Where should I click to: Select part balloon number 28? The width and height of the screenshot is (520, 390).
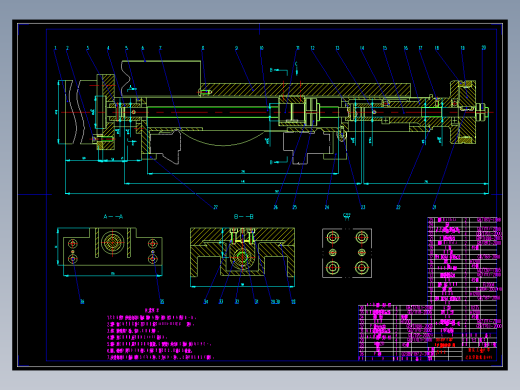(x=293, y=302)
